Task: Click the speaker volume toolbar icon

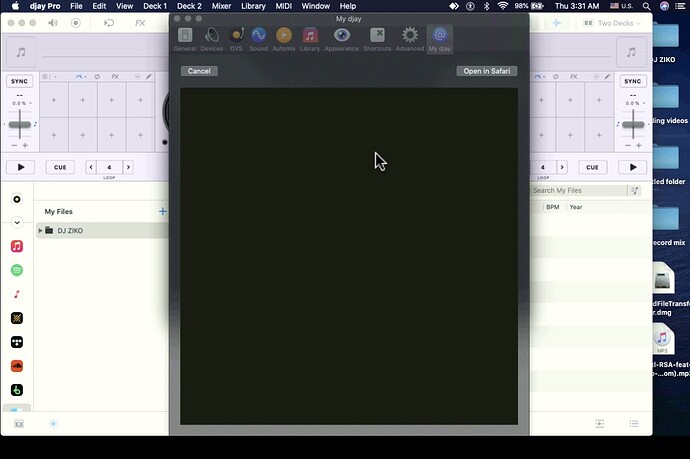Action: (53, 23)
